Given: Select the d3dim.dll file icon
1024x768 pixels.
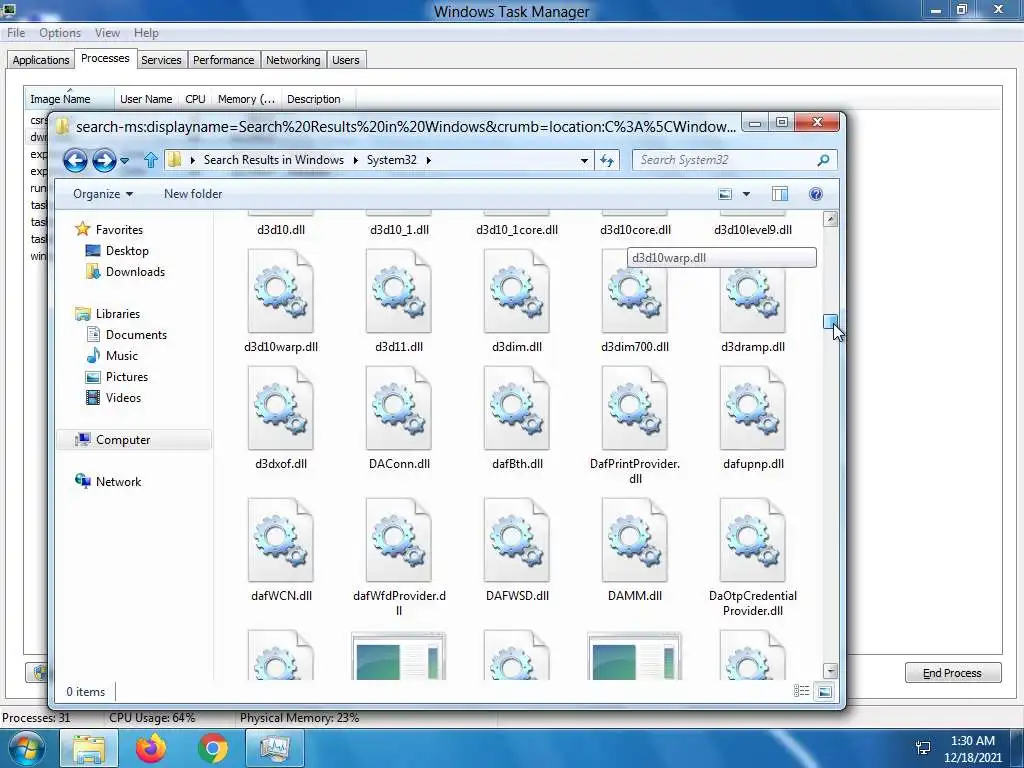Looking at the screenshot, I should [x=517, y=291].
